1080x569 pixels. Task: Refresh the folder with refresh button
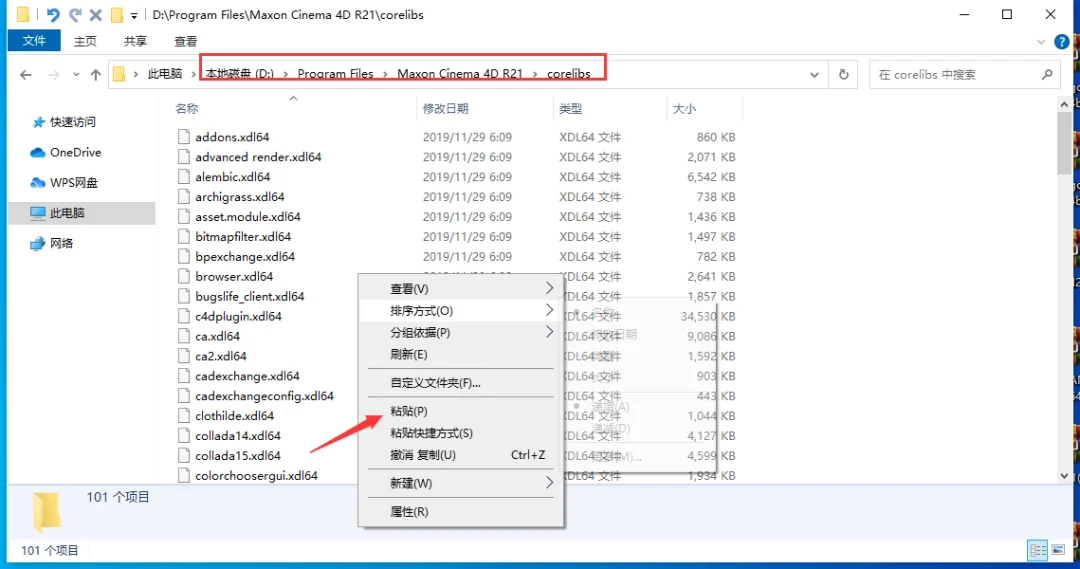(x=843, y=74)
